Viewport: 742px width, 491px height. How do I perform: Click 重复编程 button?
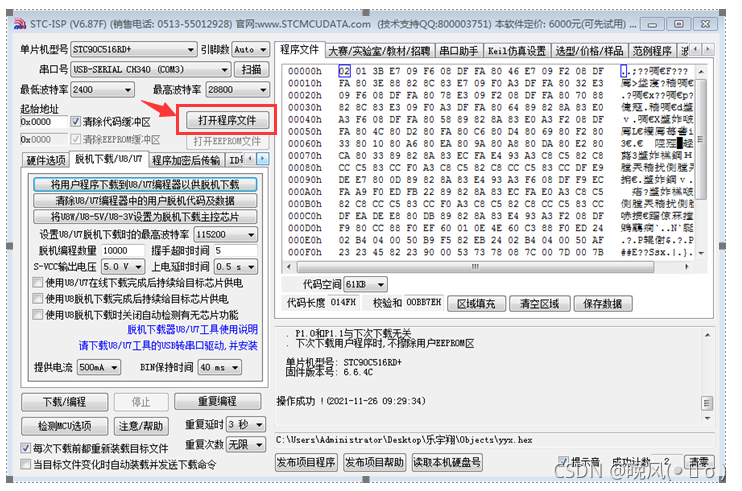point(217,402)
